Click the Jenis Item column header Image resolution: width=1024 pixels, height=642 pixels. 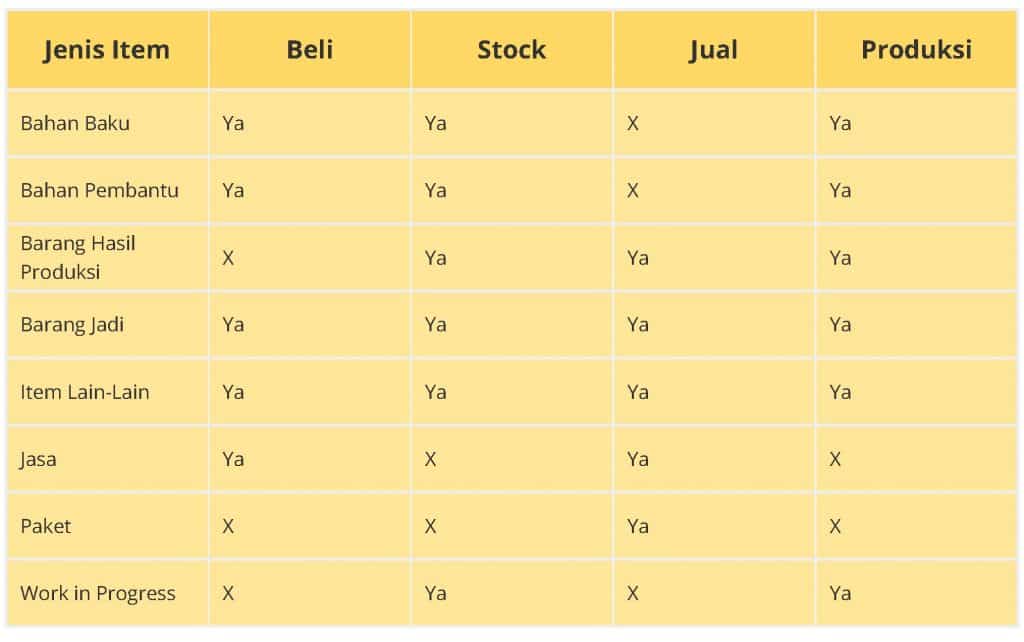click(x=107, y=50)
